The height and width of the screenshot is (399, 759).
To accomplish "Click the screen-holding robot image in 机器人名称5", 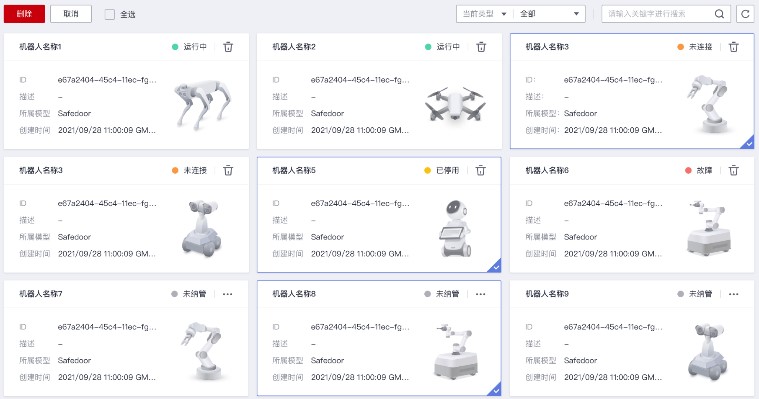I will coord(455,229).
